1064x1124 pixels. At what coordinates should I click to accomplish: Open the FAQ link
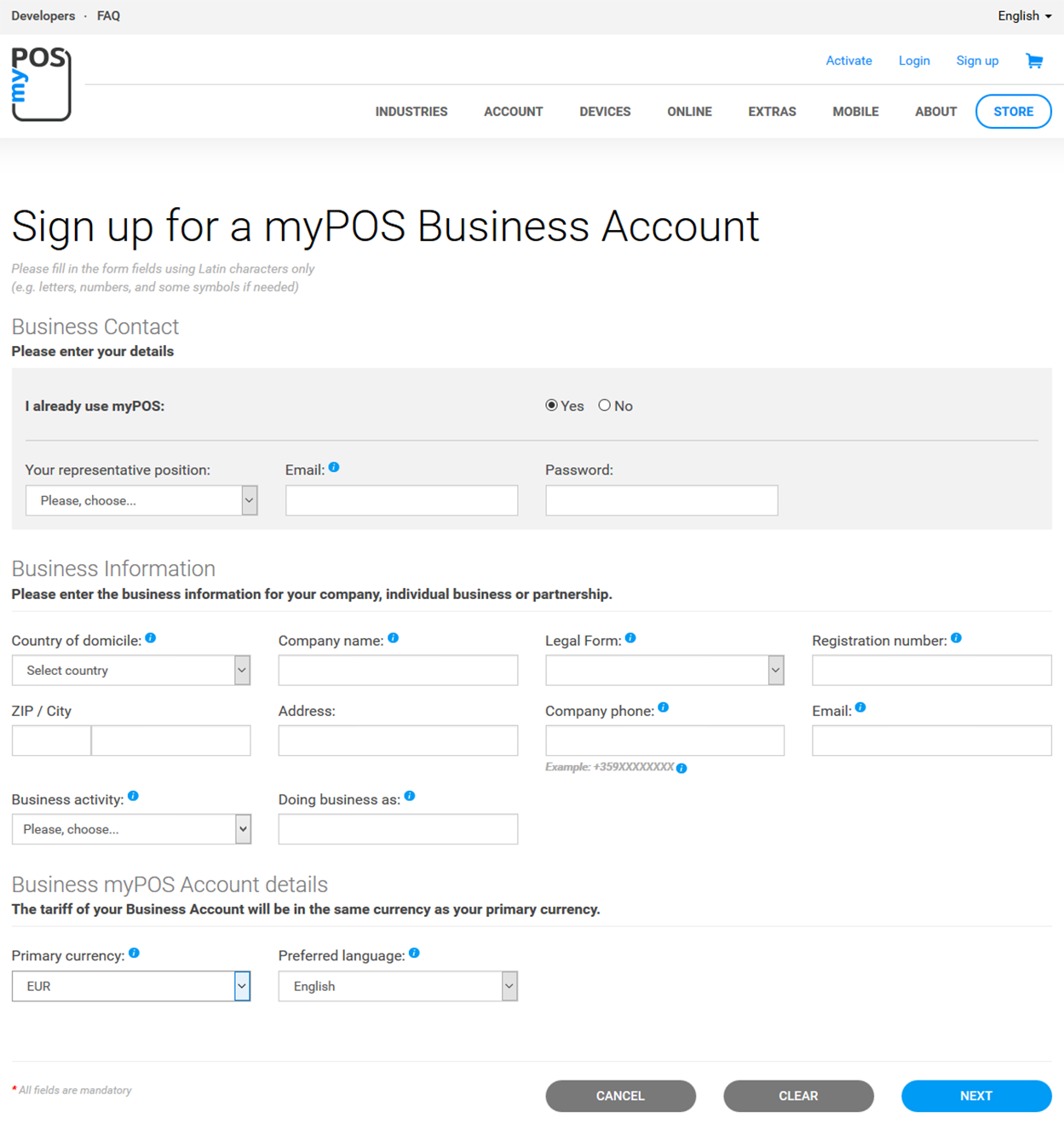click(108, 16)
